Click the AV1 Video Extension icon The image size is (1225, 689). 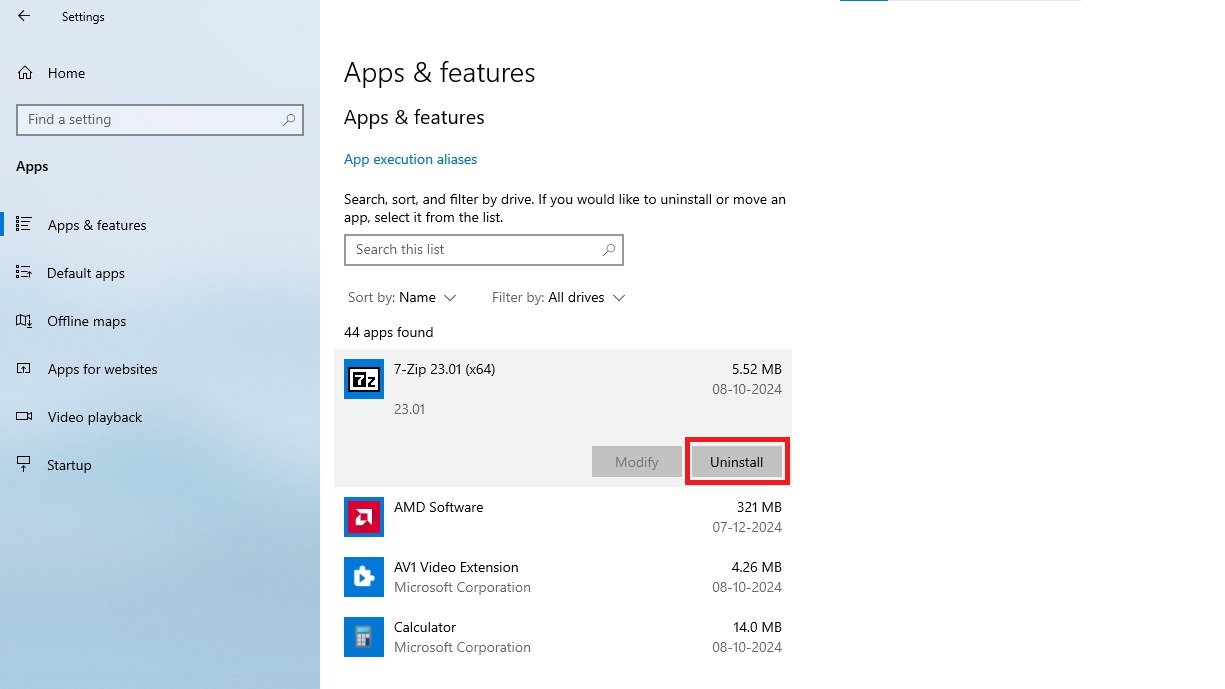tap(364, 577)
